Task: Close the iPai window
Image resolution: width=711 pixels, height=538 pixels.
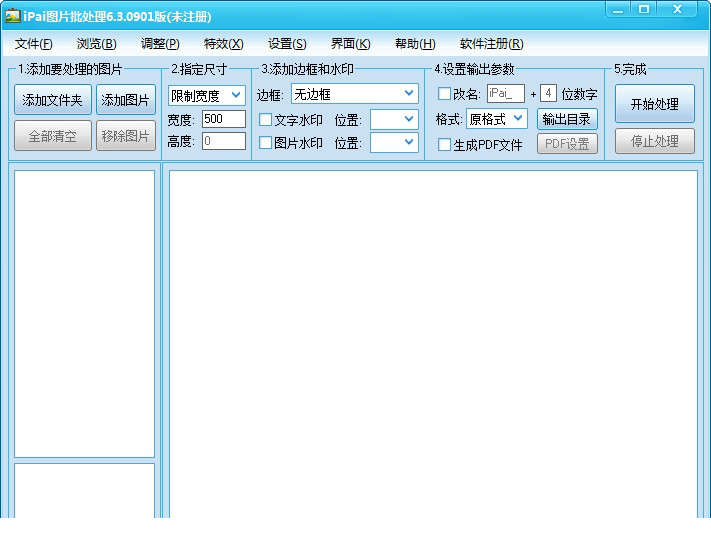Action: pyautogui.click(x=677, y=10)
